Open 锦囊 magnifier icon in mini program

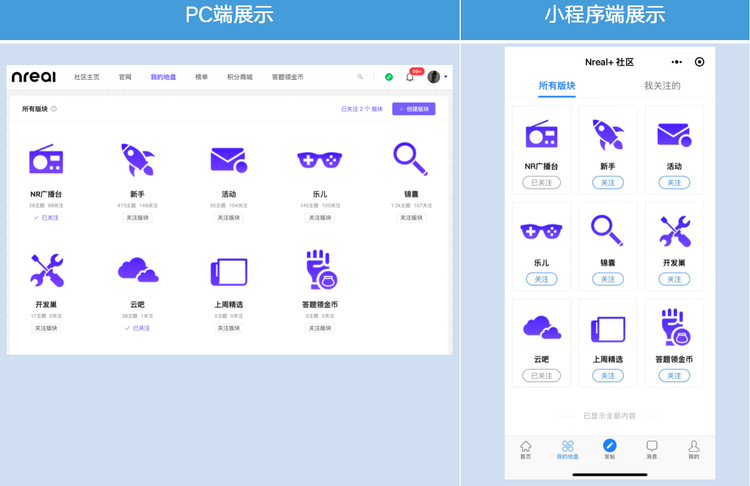pos(607,231)
